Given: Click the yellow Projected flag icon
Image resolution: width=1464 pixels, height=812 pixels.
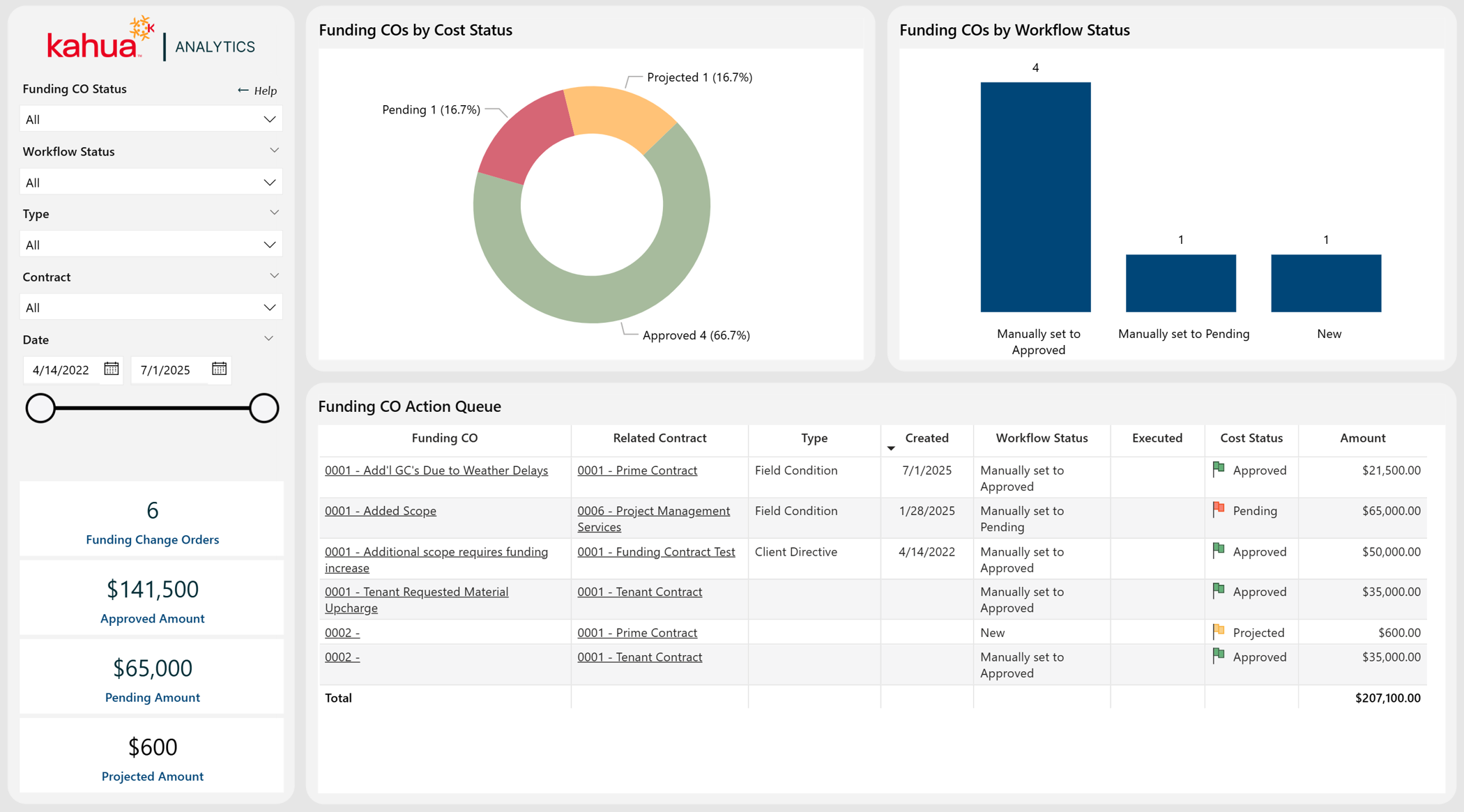Looking at the screenshot, I should point(1219,631).
